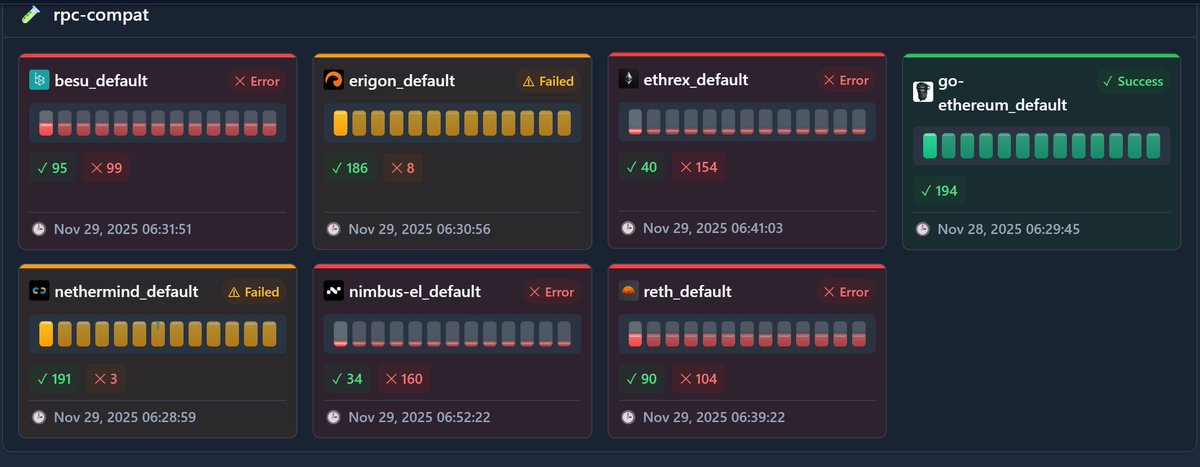The height and width of the screenshot is (467, 1200).
Task: Select the first yellow bar of nethermind_default
Action: click(46, 334)
